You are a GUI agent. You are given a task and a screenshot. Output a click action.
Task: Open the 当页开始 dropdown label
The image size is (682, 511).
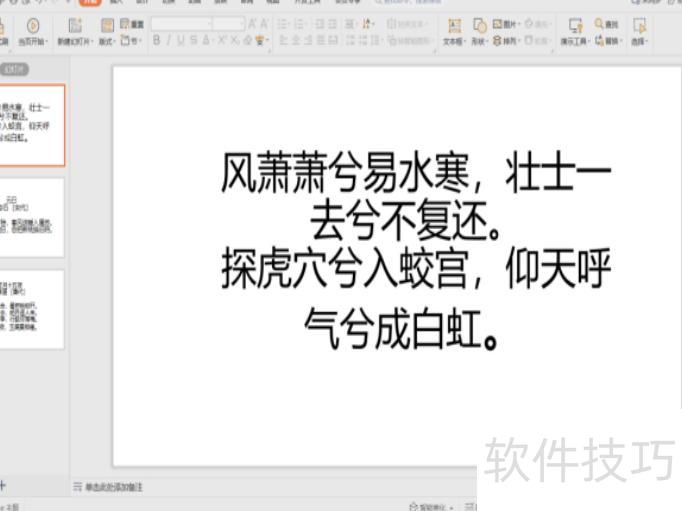pos(33,41)
